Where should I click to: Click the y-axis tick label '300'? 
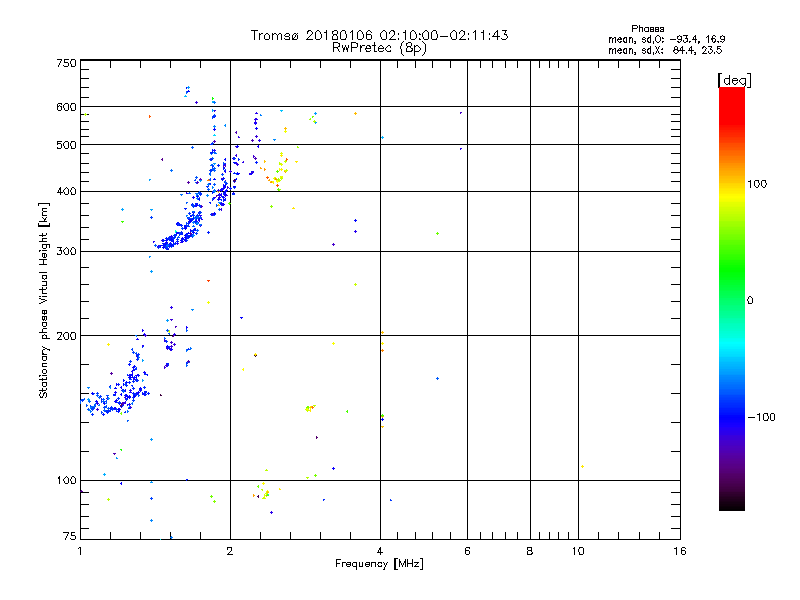66,251
